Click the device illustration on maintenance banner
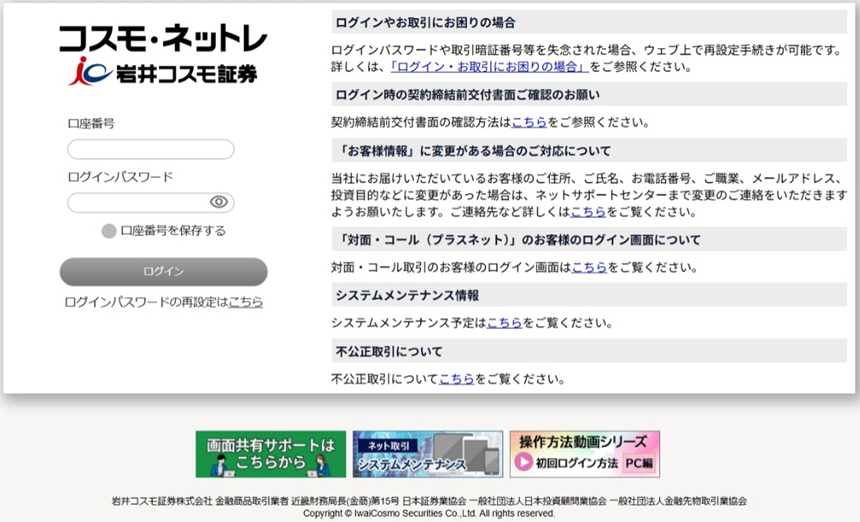Image resolution: width=860 pixels, height=522 pixels. pos(477,456)
